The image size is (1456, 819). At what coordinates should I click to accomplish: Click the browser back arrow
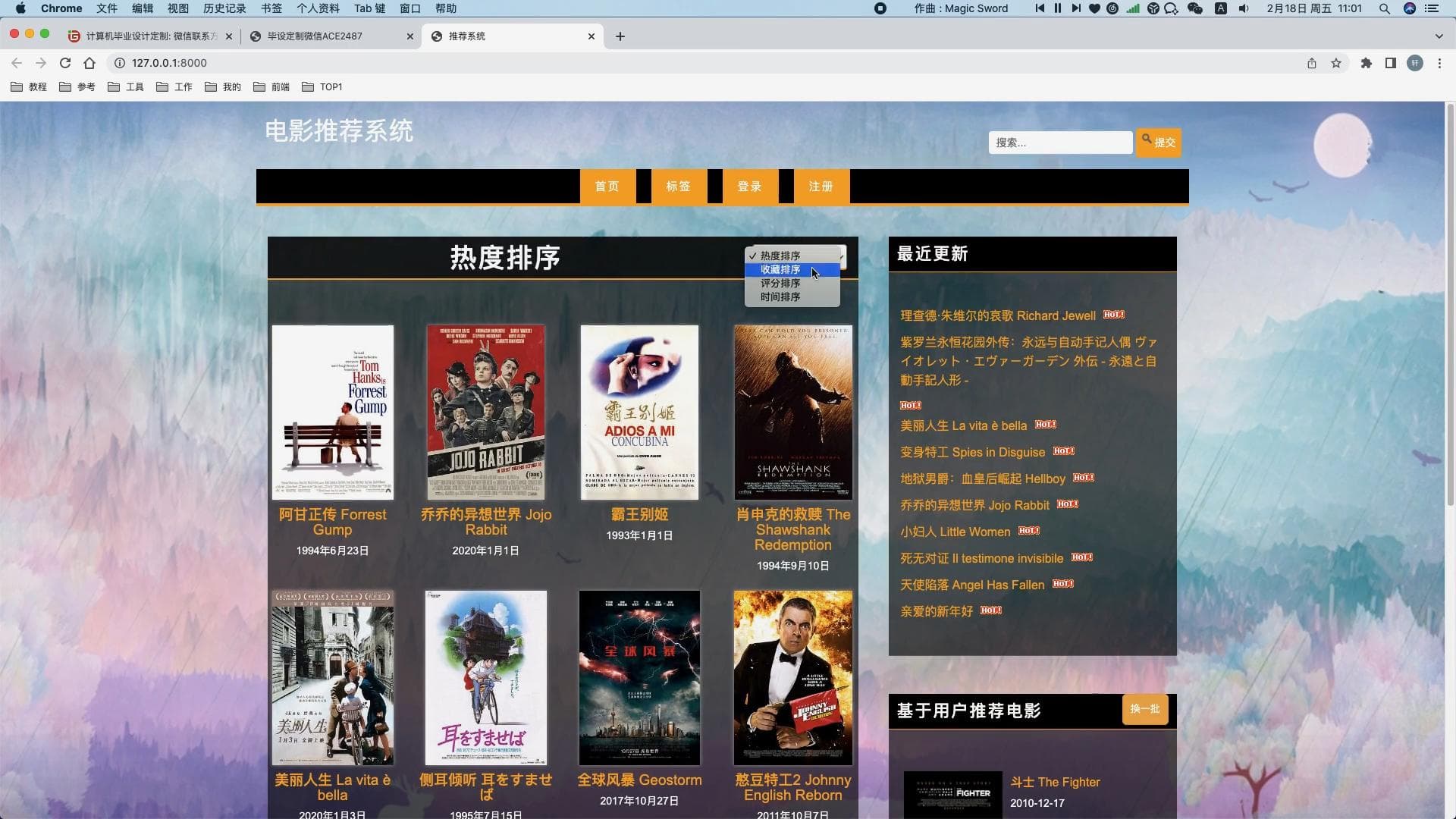click(17, 63)
